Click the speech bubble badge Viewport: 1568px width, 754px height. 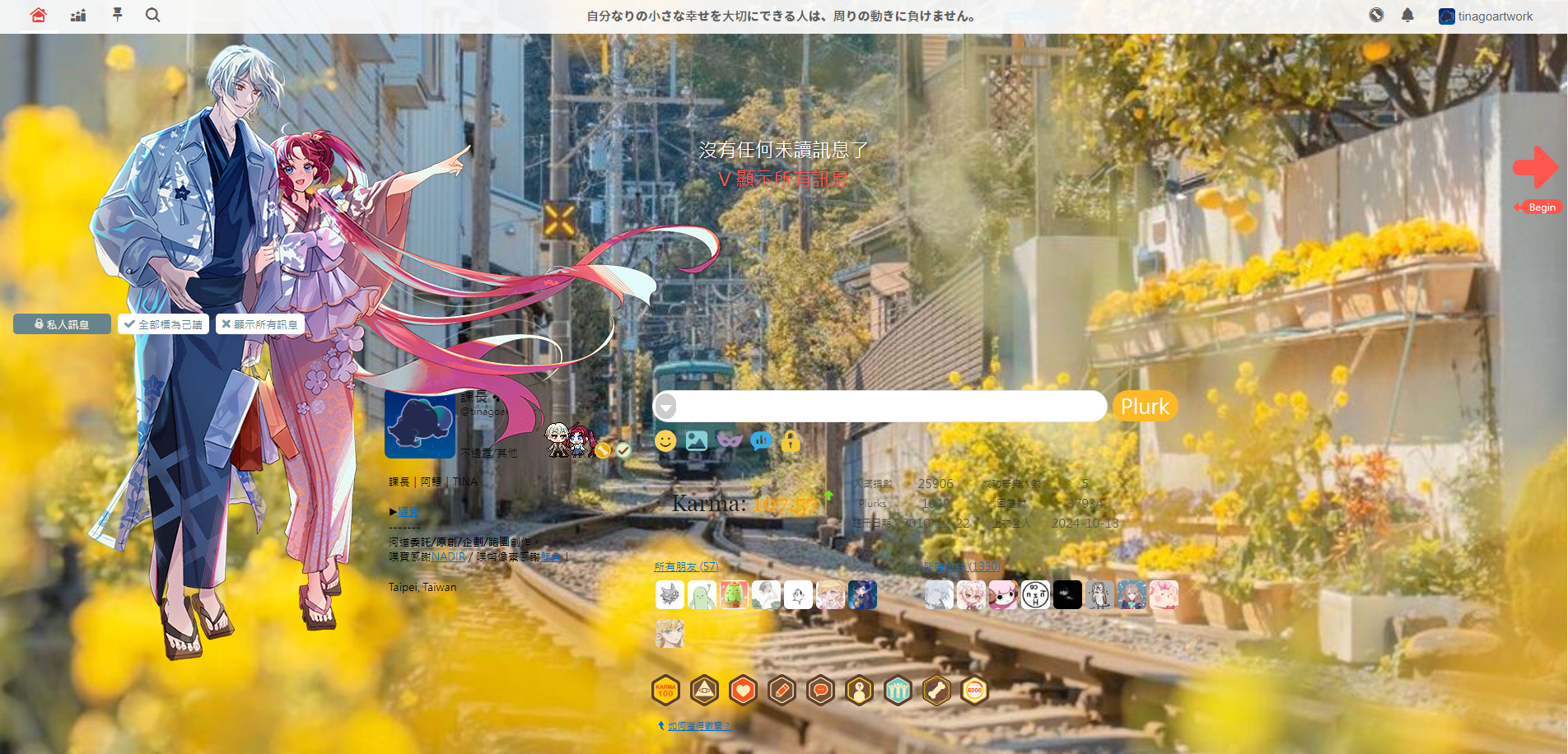click(820, 691)
